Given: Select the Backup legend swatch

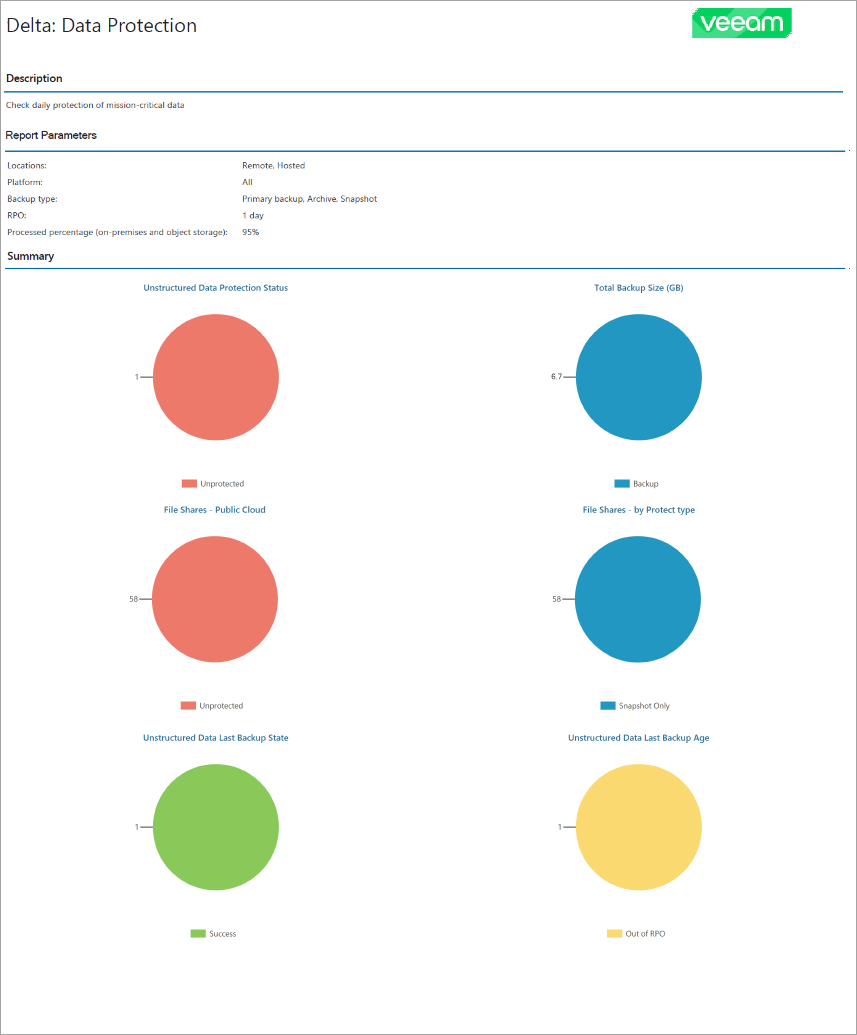Looking at the screenshot, I should pos(622,484).
